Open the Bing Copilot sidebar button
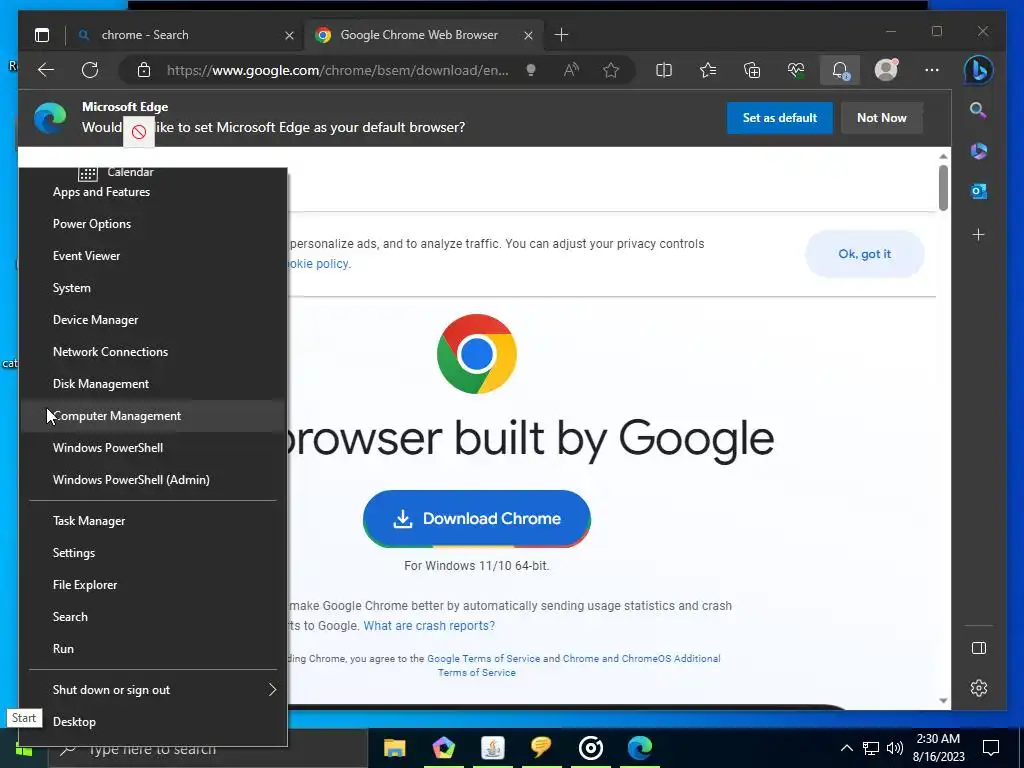 pyautogui.click(x=978, y=70)
